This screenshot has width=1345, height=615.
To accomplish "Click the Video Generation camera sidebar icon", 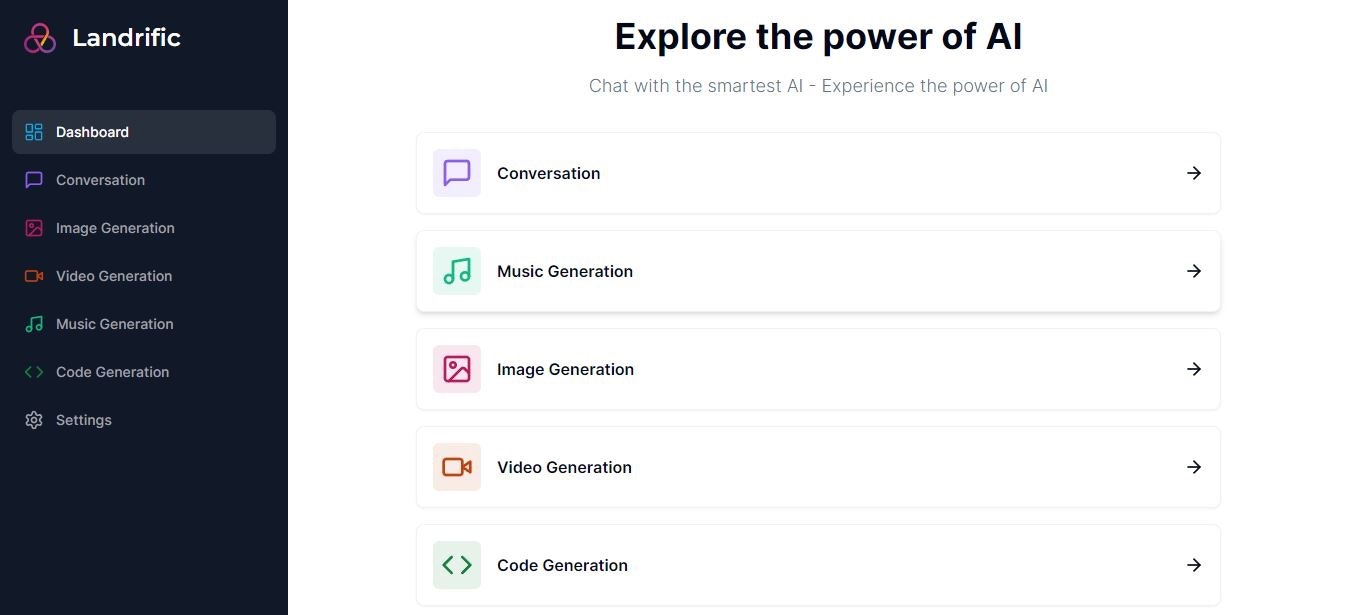I will point(34,276).
